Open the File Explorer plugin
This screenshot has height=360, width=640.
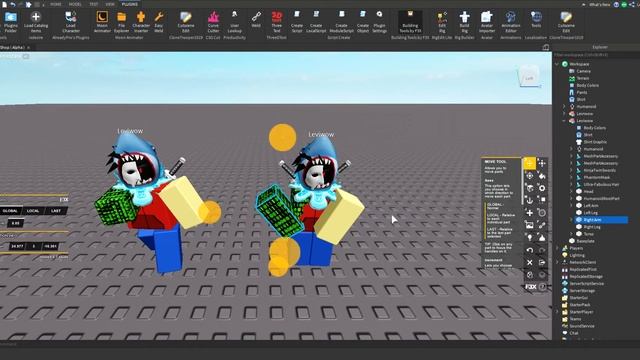pos(121,22)
